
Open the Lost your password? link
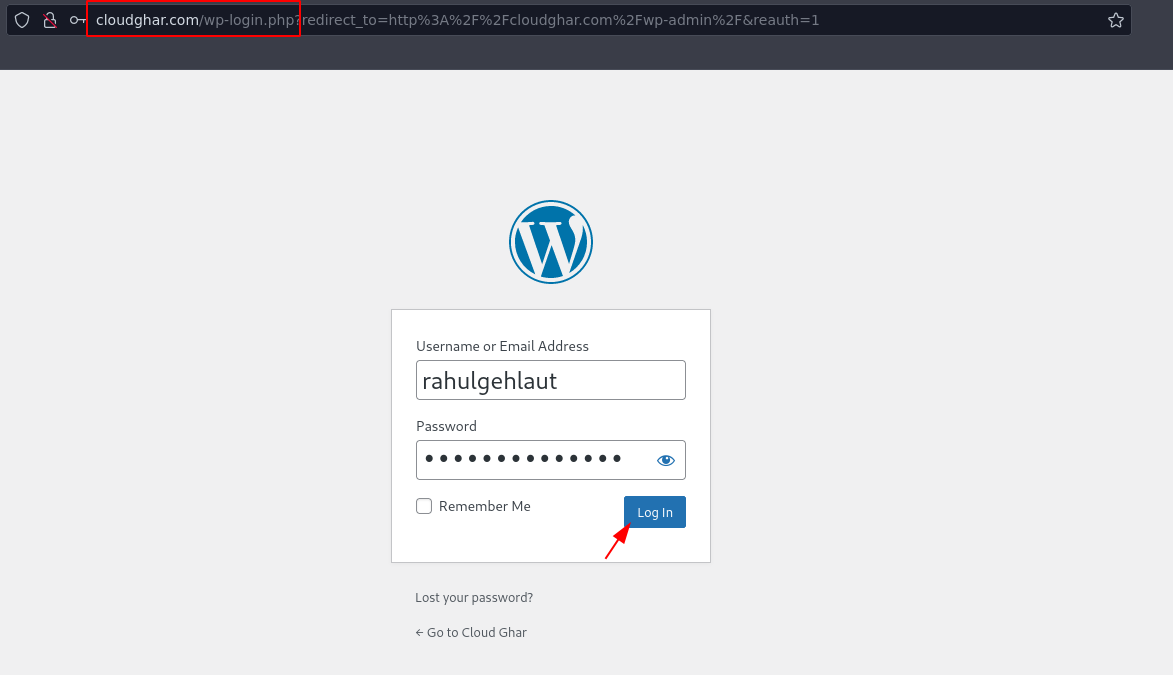tap(474, 597)
